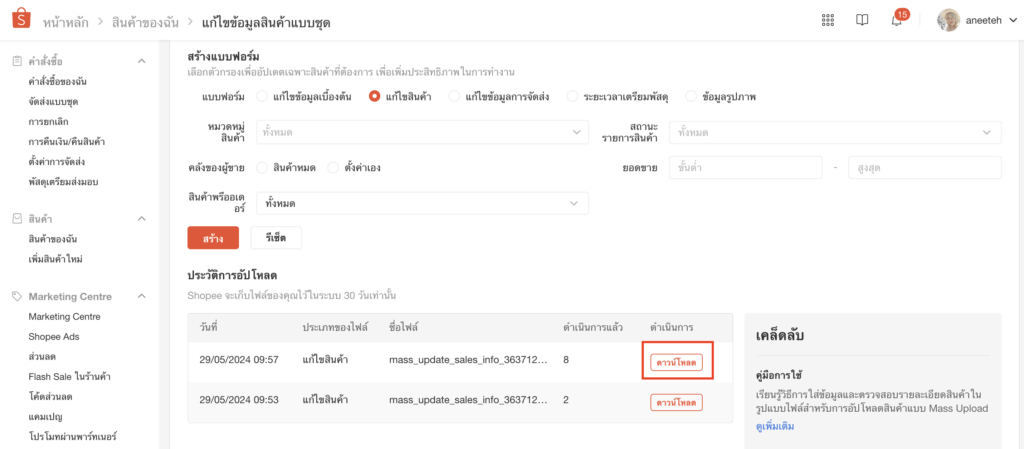Image resolution: width=1024 pixels, height=449 pixels.
Task: Click date 29/05/2024 09:53 cell
Action: click(239, 401)
